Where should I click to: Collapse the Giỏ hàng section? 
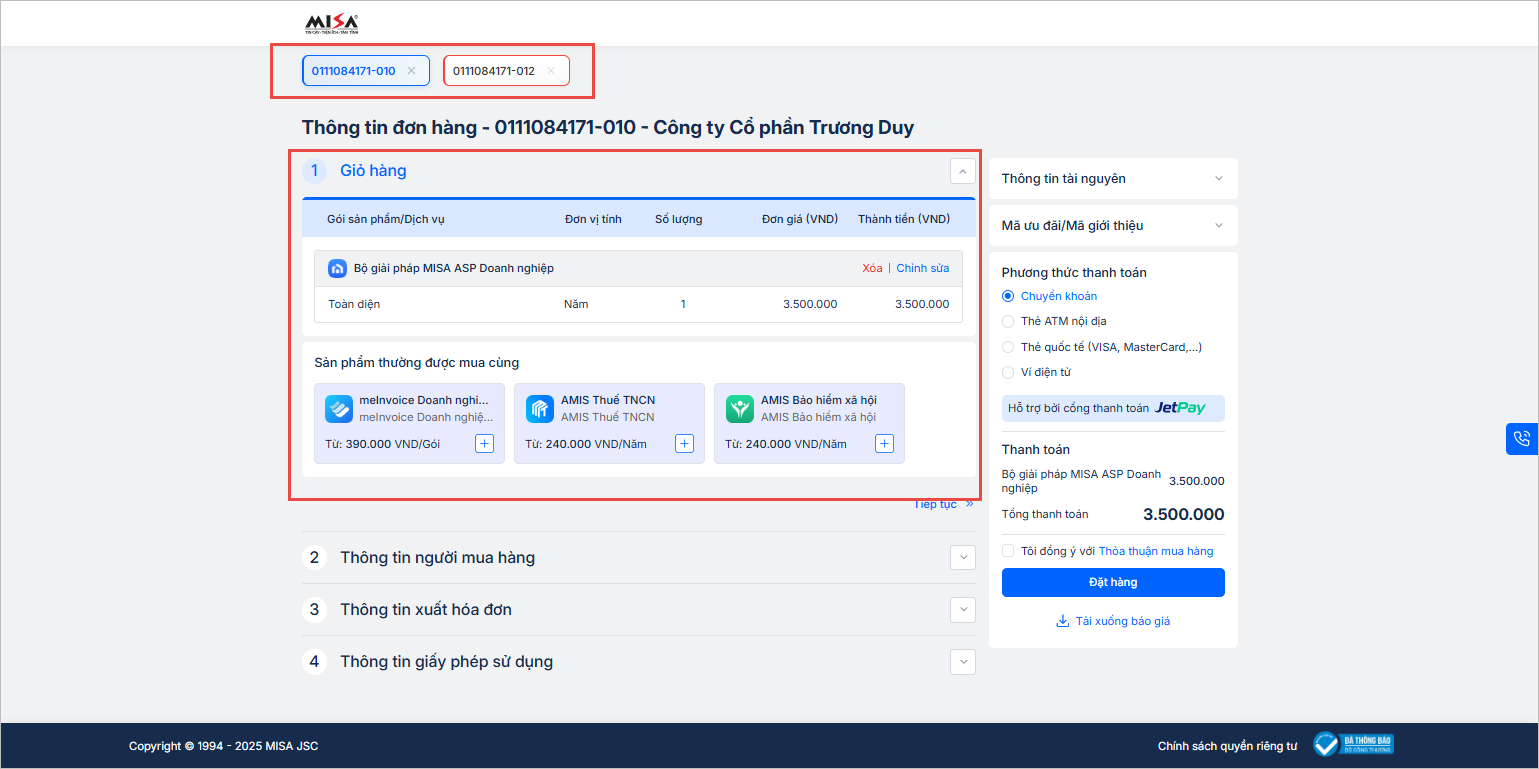962,172
